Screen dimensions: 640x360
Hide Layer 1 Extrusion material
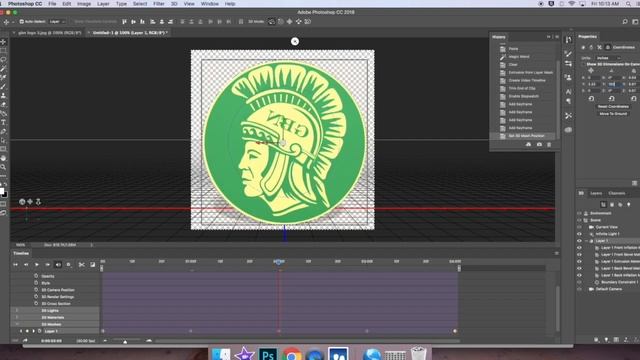pos(579,262)
